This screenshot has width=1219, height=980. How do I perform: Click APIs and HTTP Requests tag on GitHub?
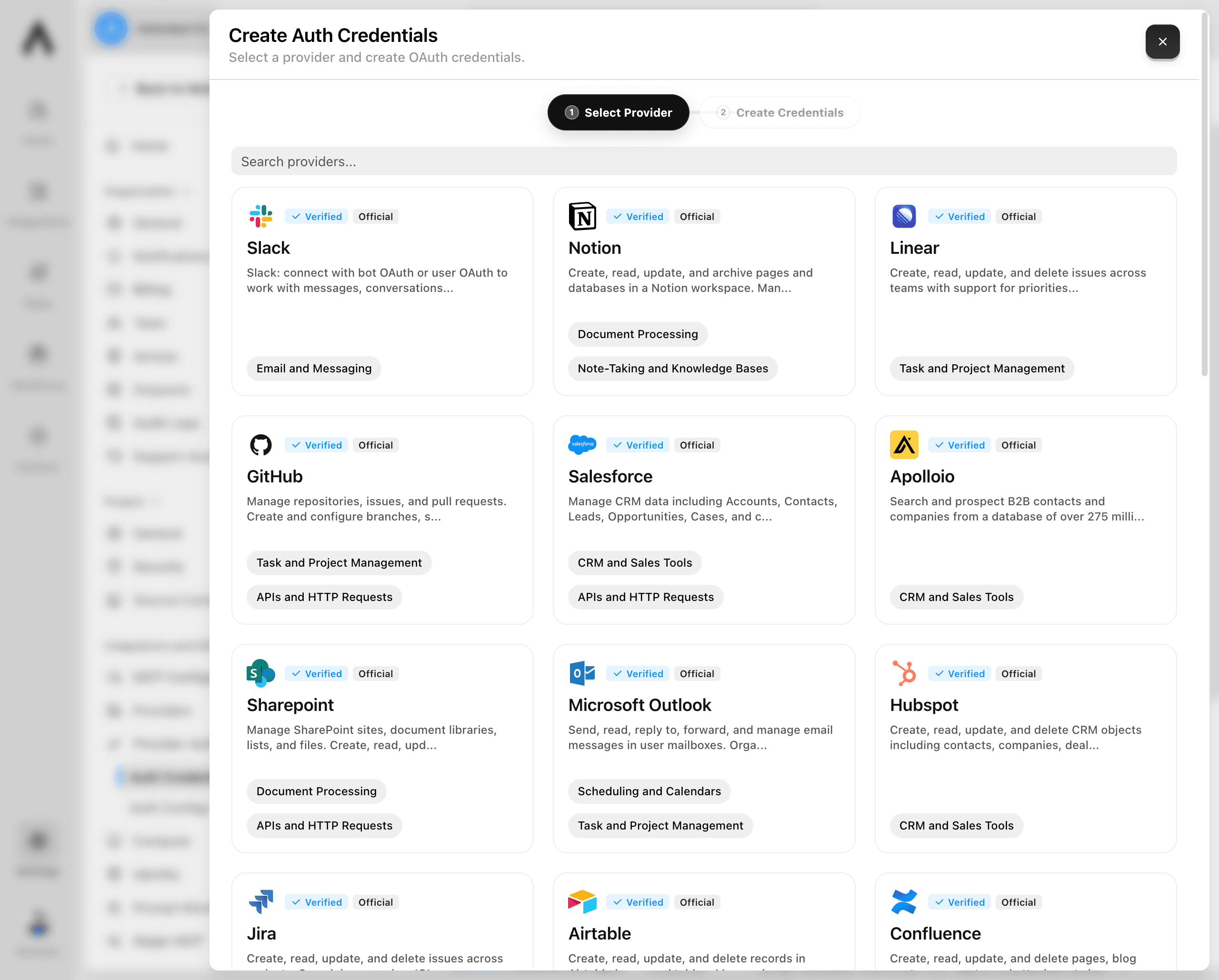pos(324,597)
